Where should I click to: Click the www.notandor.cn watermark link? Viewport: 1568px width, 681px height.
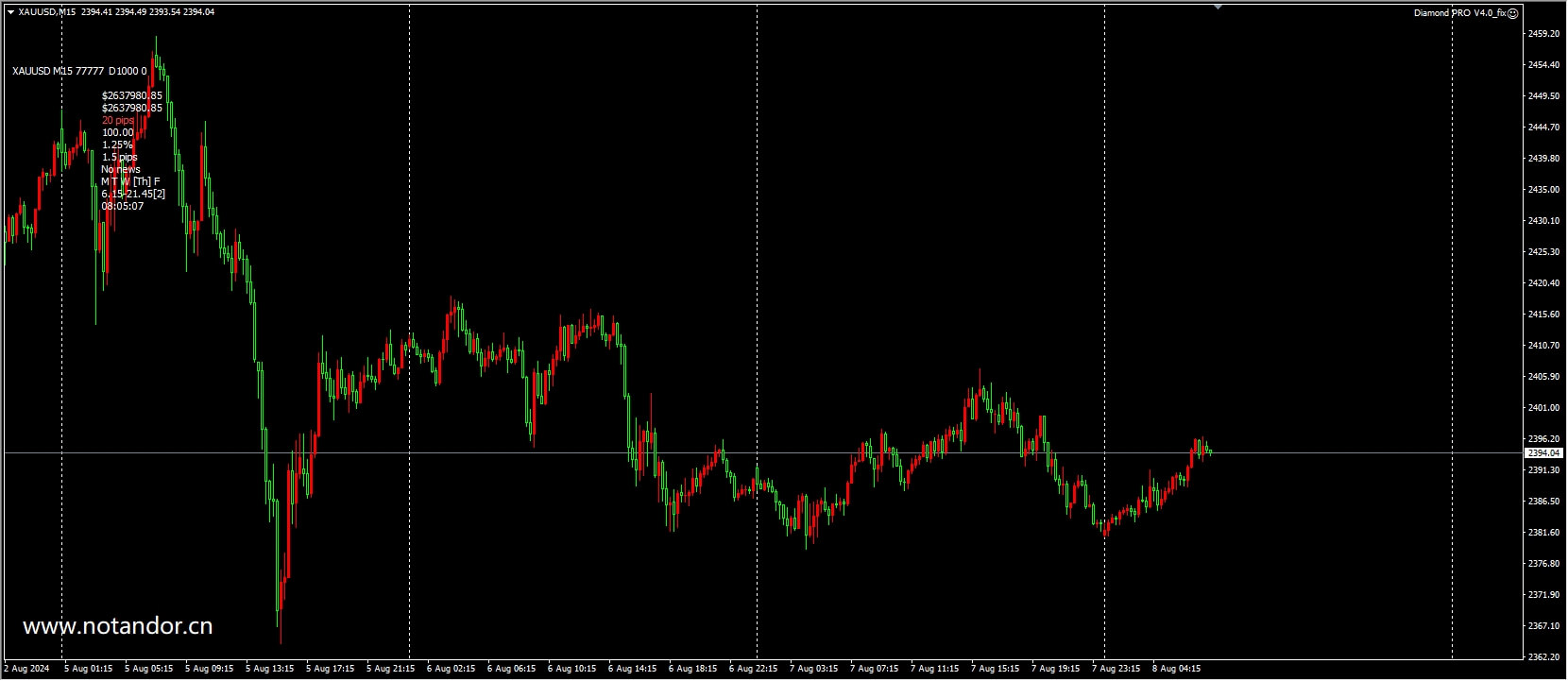(x=117, y=625)
